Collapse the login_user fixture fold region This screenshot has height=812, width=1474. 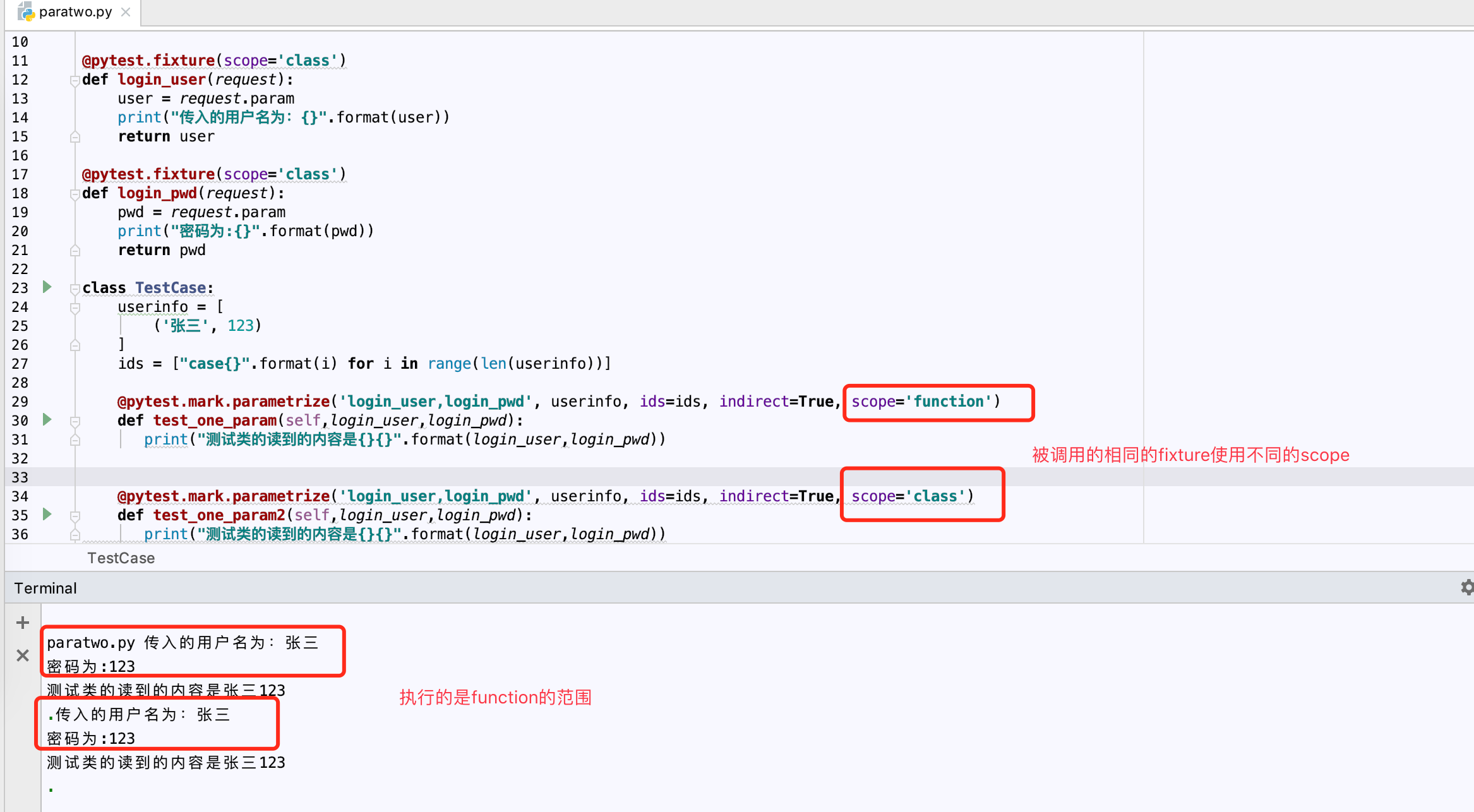pyautogui.click(x=75, y=80)
